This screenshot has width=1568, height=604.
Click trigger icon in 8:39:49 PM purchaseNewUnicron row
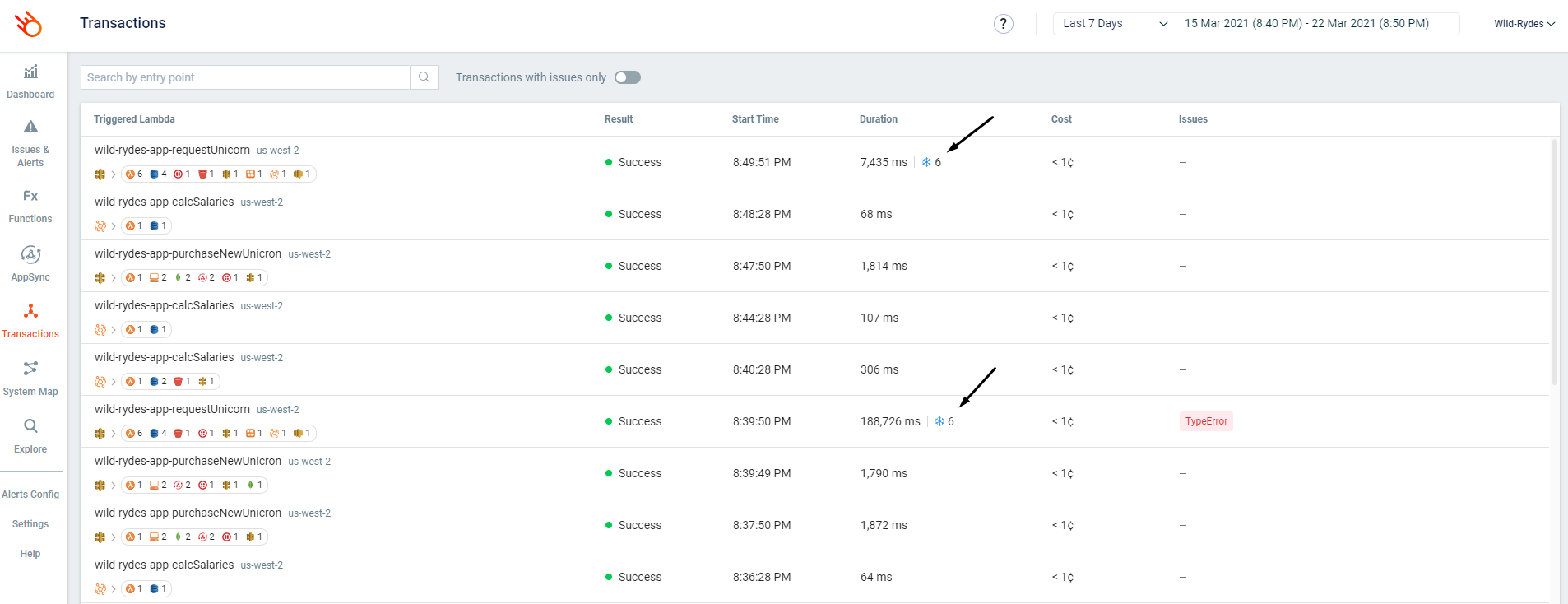100,486
